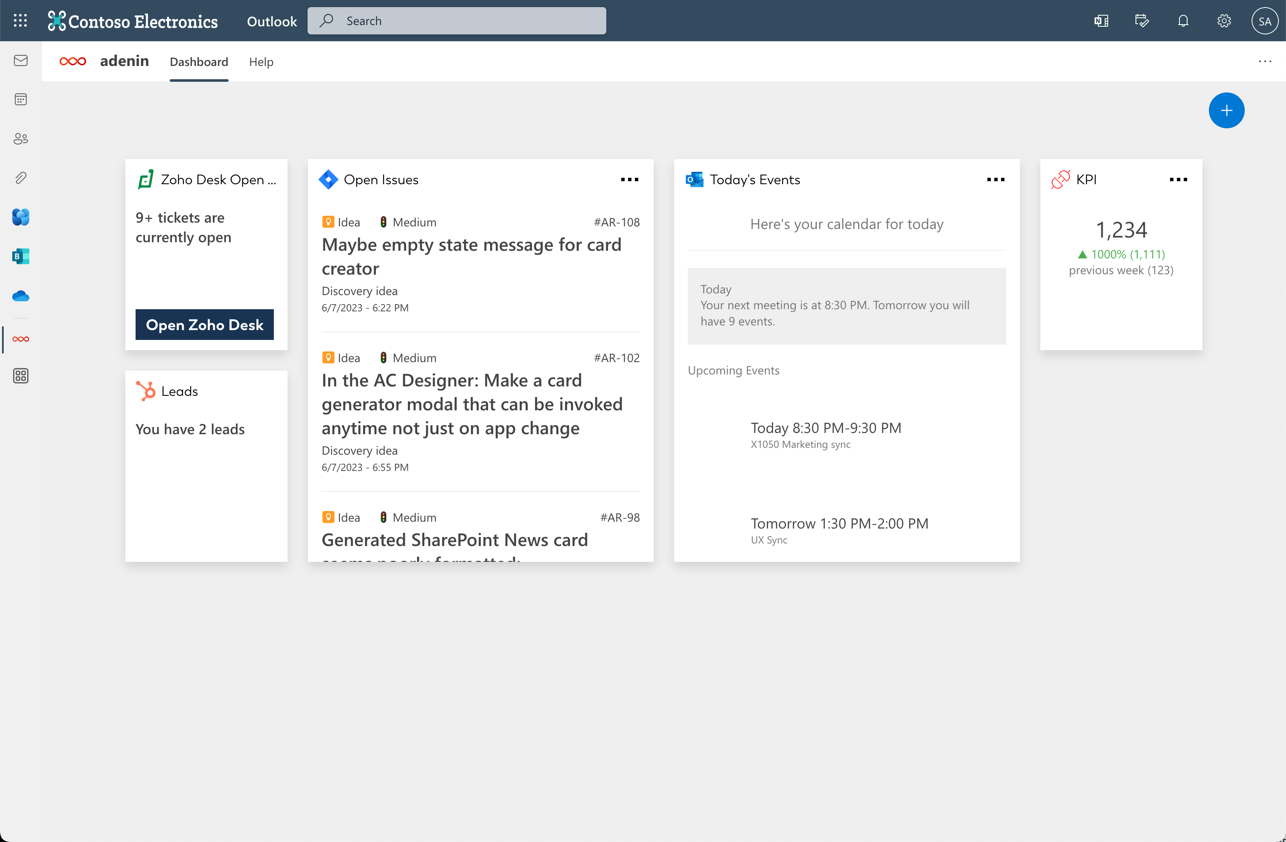Open the notifications bell
Viewport: 1286px width, 842px height.
pos(1183,21)
